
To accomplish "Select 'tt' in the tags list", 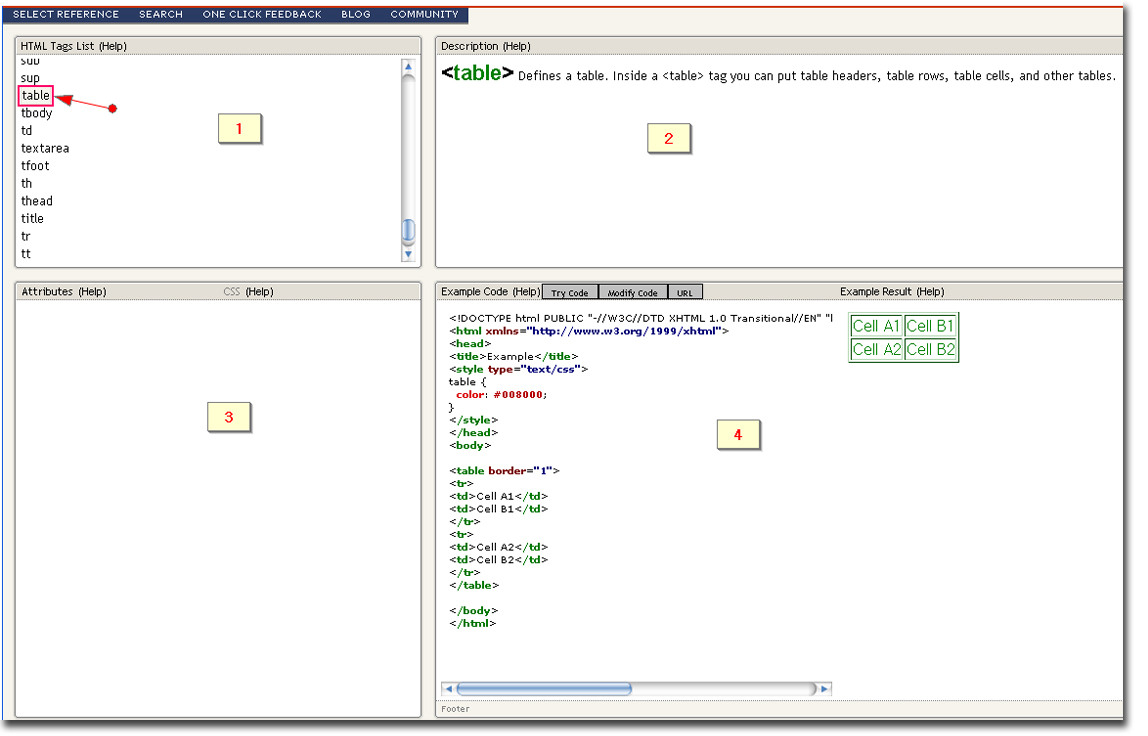I will [x=26, y=254].
